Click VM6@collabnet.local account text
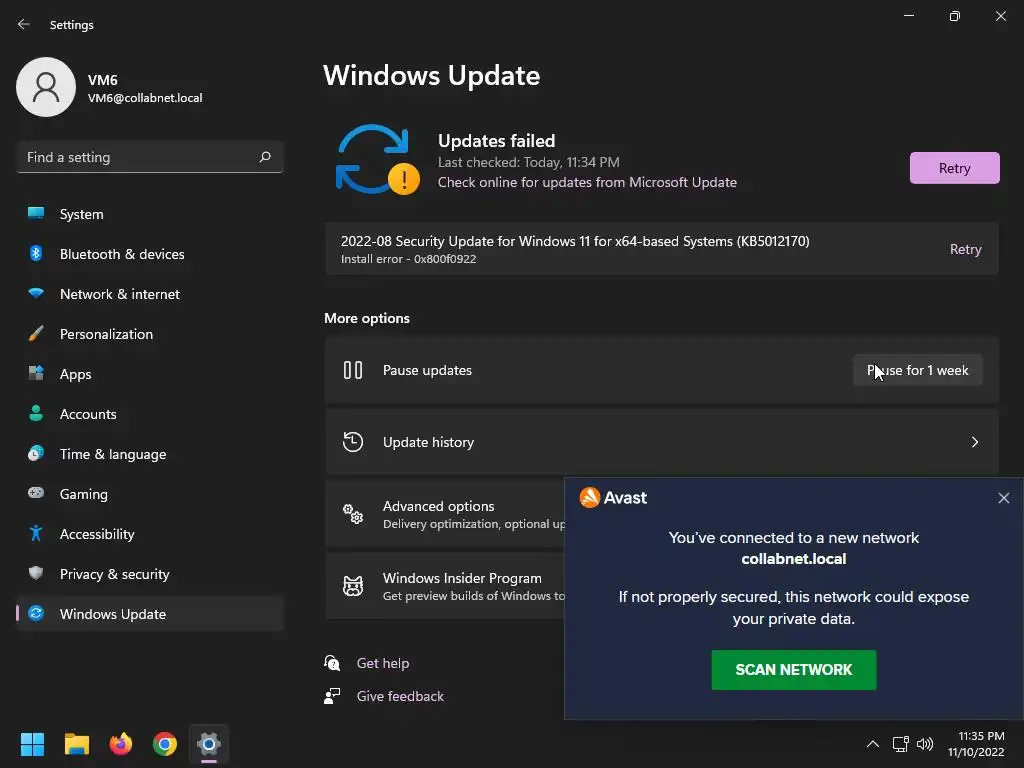 click(x=145, y=98)
